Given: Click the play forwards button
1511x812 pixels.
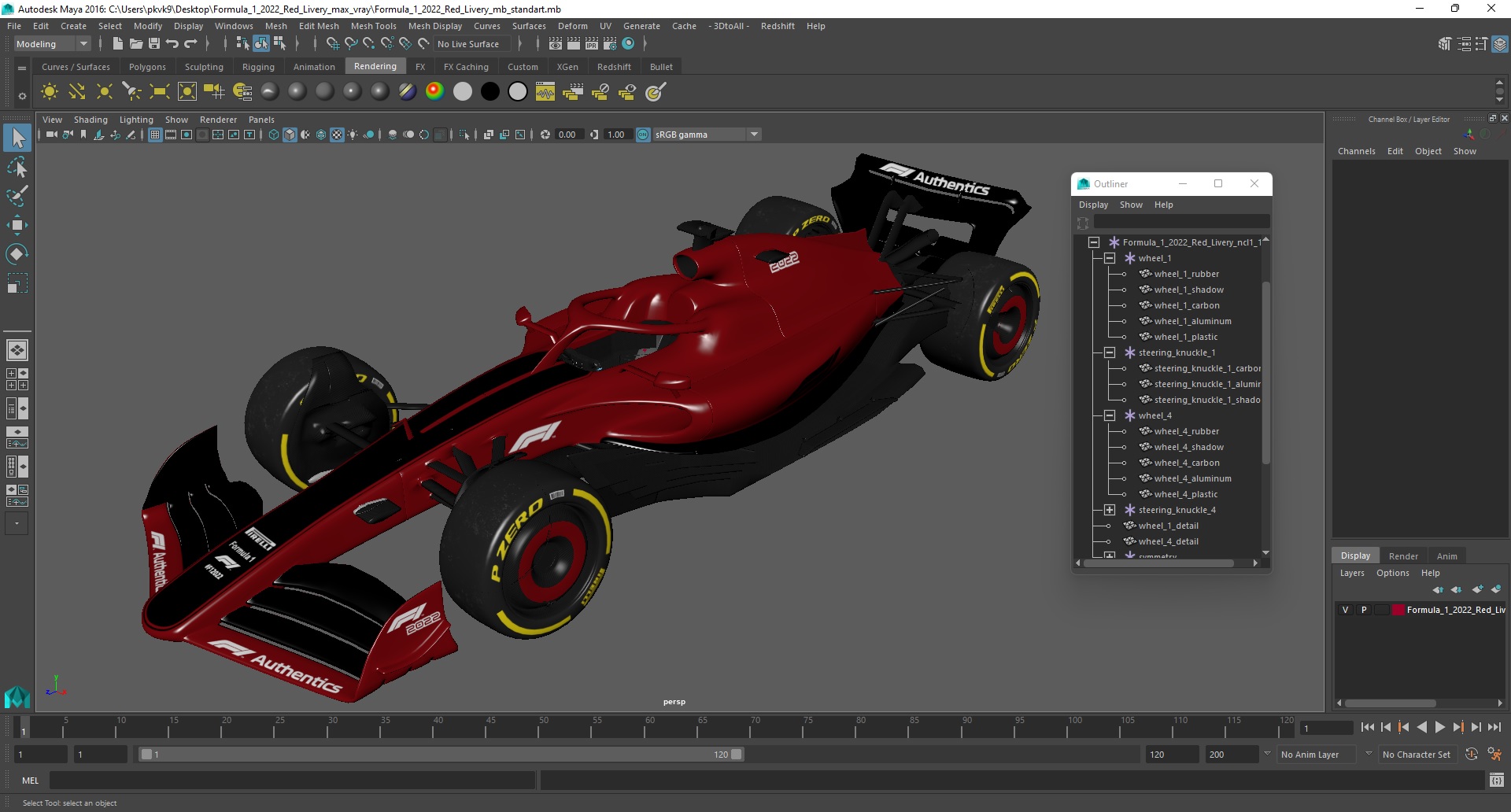Looking at the screenshot, I should pyautogui.click(x=1439, y=728).
